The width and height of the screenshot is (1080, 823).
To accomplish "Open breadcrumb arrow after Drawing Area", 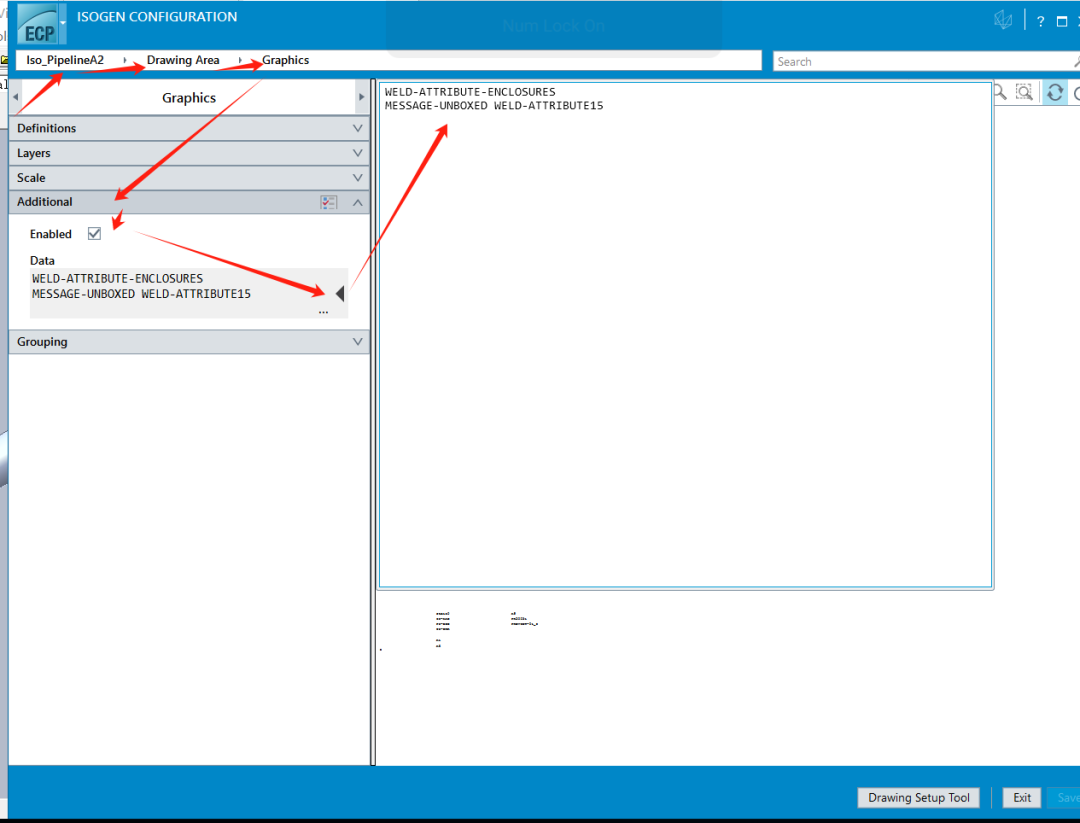I will point(240,60).
